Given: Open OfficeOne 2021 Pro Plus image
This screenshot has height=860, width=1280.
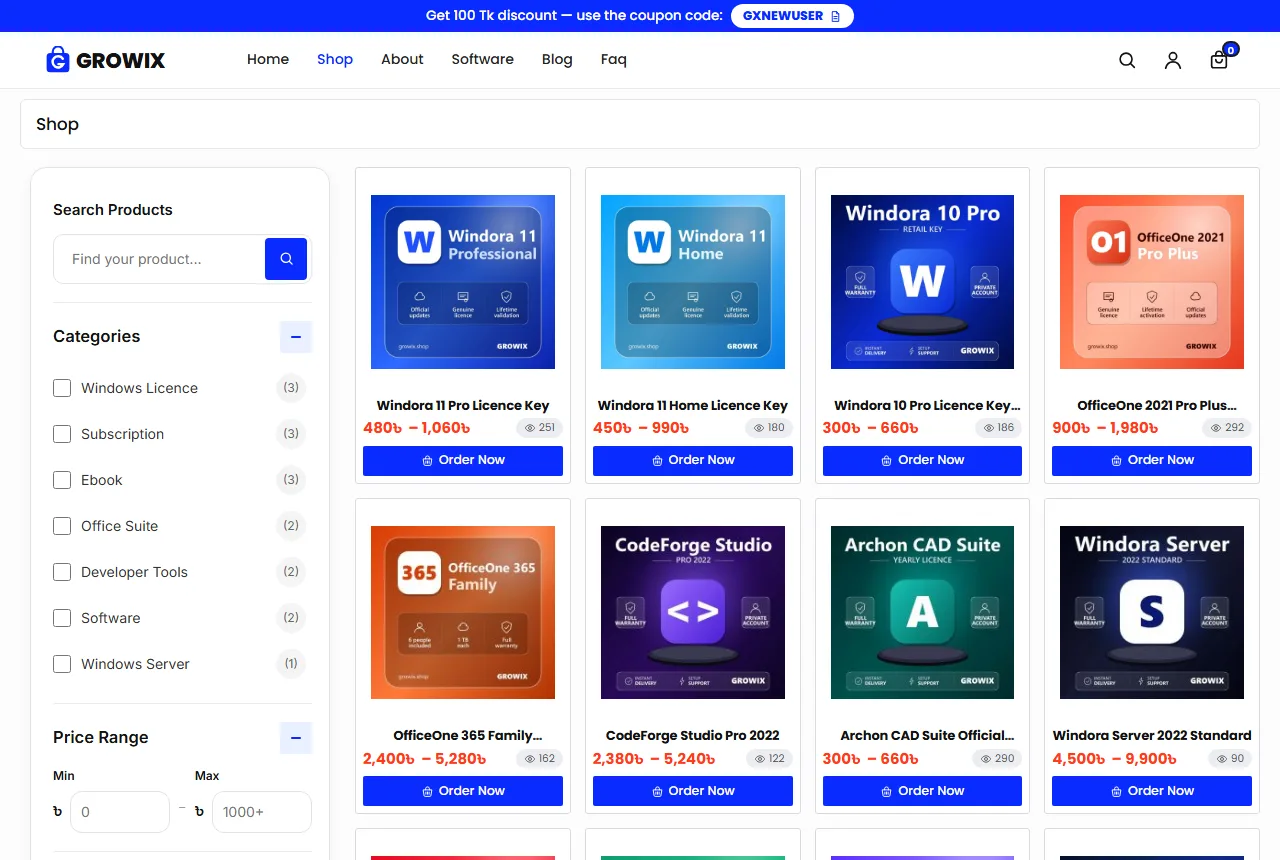Looking at the screenshot, I should point(1152,282).
